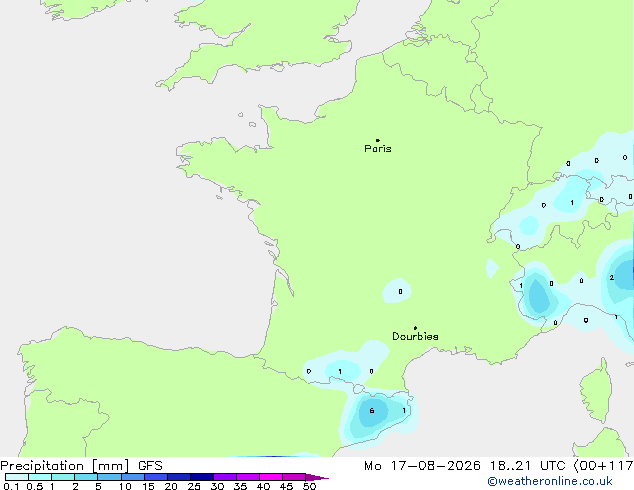This screenshot has height=490, width=634.
Task: Click the forecast date Mo 17-08-2026
Action: click(422, 466)
